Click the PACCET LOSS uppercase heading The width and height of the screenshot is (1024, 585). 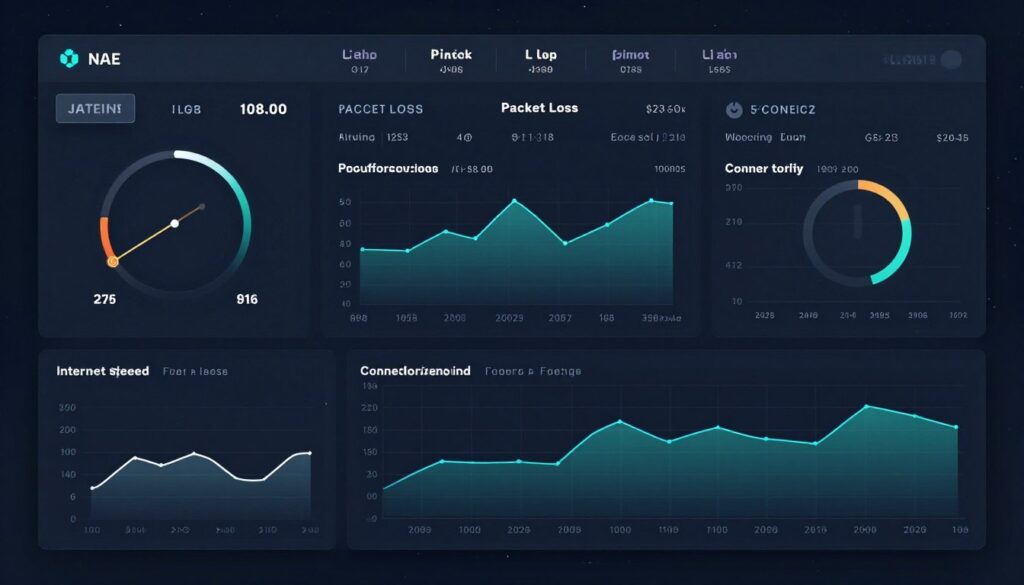[380, 109]
